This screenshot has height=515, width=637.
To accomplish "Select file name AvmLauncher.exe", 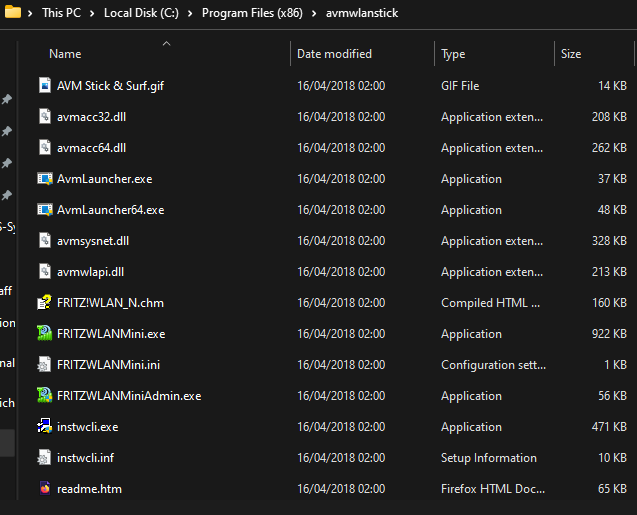I will tap(104, 179).
